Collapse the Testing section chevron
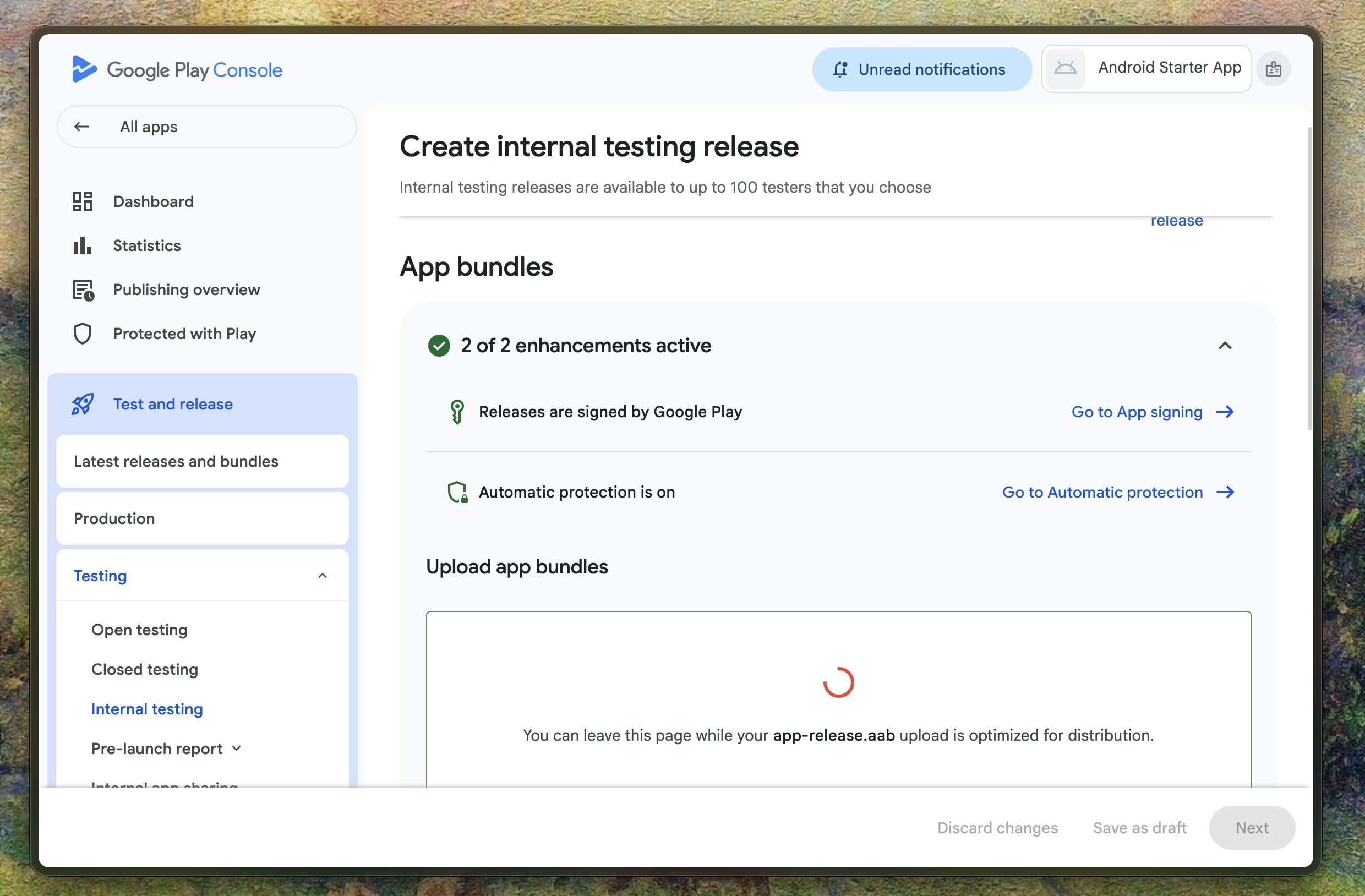 point(323,575)
